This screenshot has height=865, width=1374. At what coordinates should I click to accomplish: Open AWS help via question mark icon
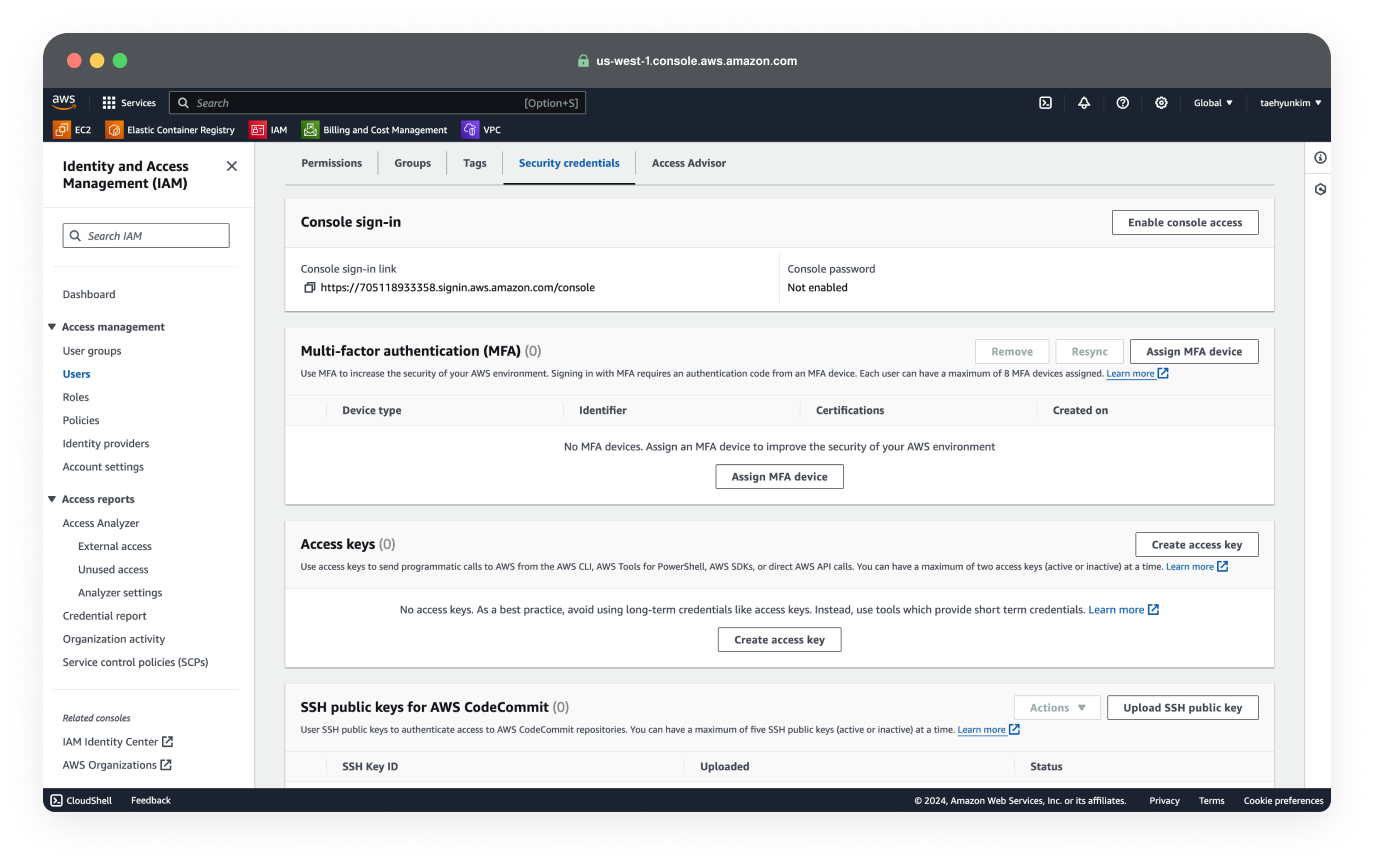click(1122, 102)
